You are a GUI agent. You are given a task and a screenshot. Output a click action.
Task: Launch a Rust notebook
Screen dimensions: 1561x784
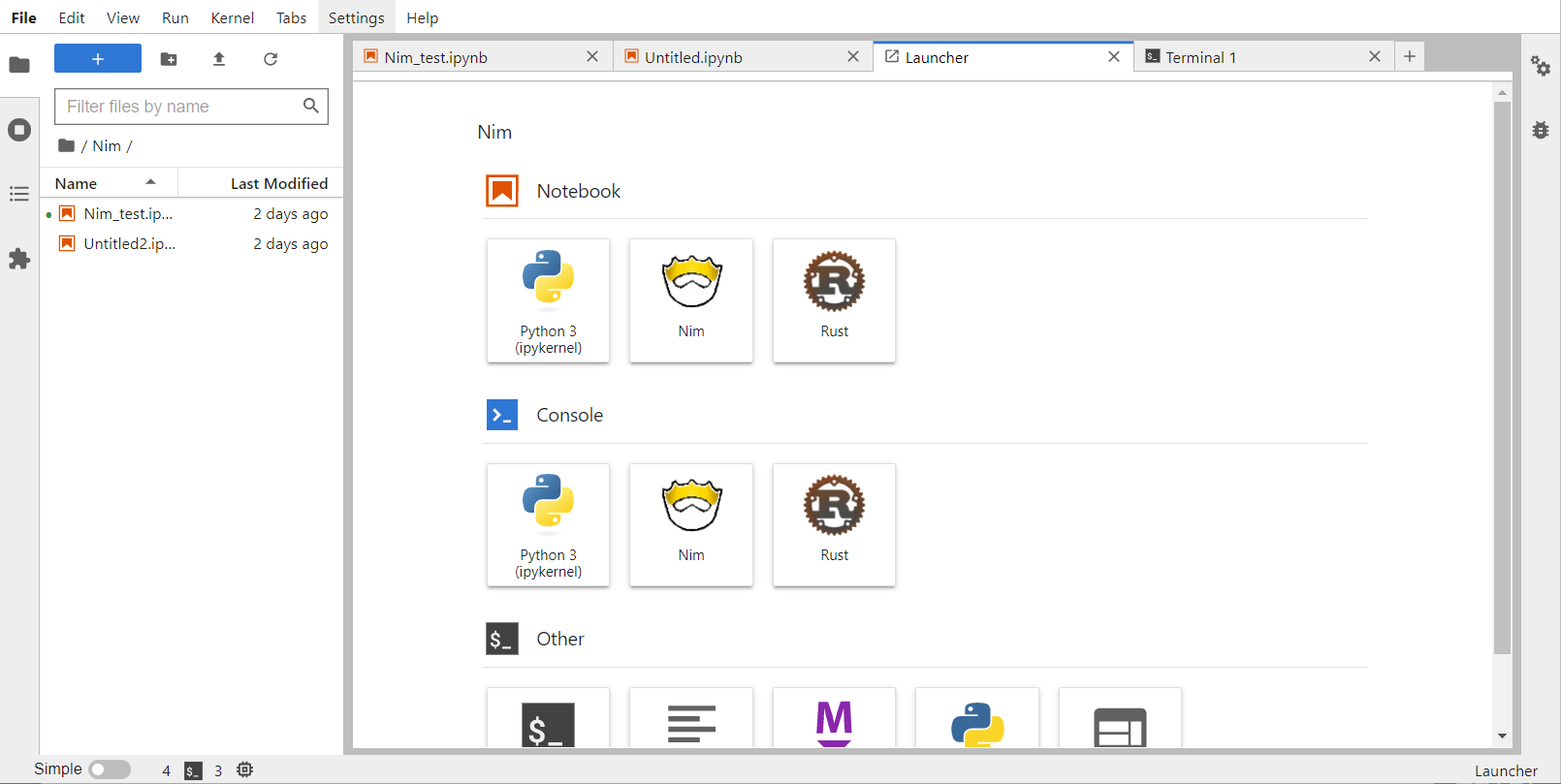[834, 300]
